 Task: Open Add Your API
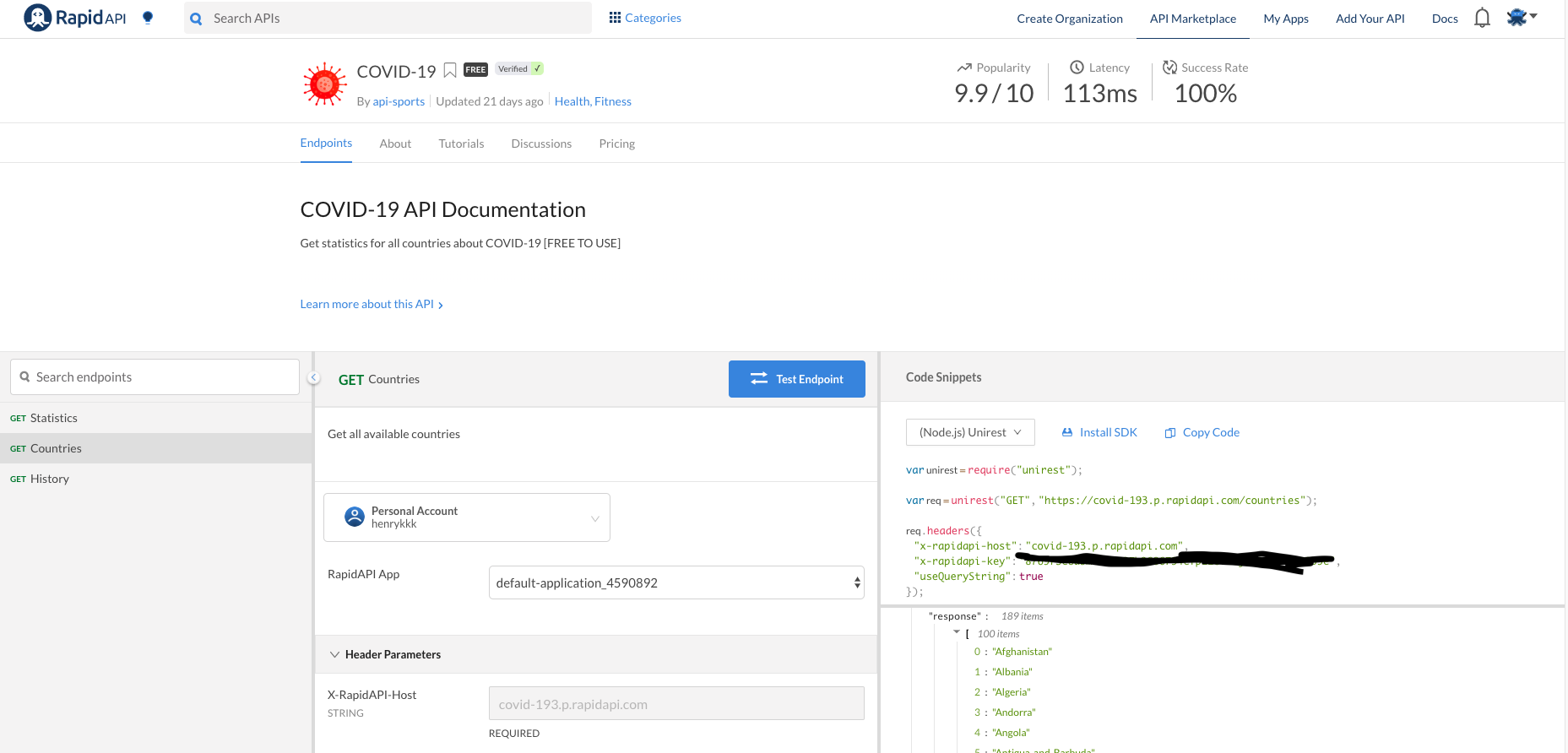[1370, 19]
